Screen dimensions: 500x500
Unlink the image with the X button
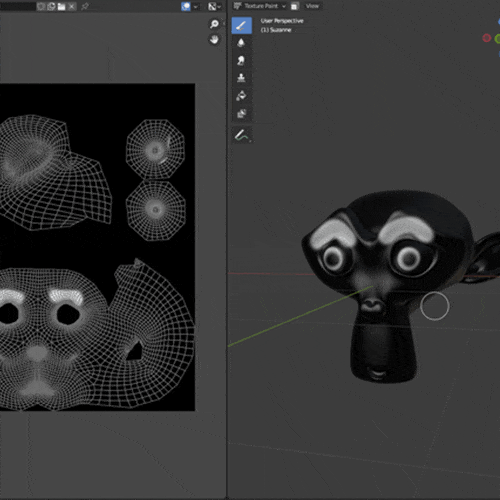(x=72, y=6)
